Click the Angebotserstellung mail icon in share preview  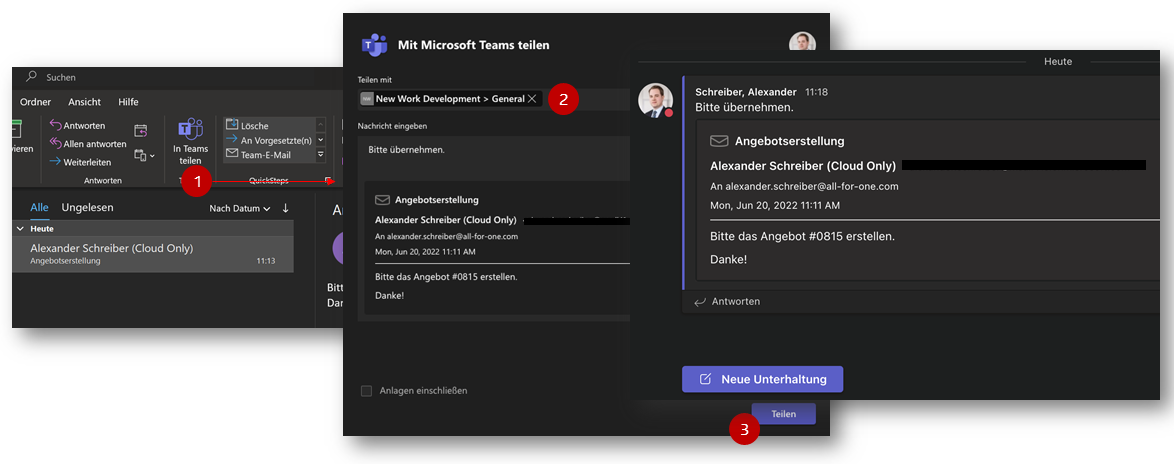click(383, 200)
